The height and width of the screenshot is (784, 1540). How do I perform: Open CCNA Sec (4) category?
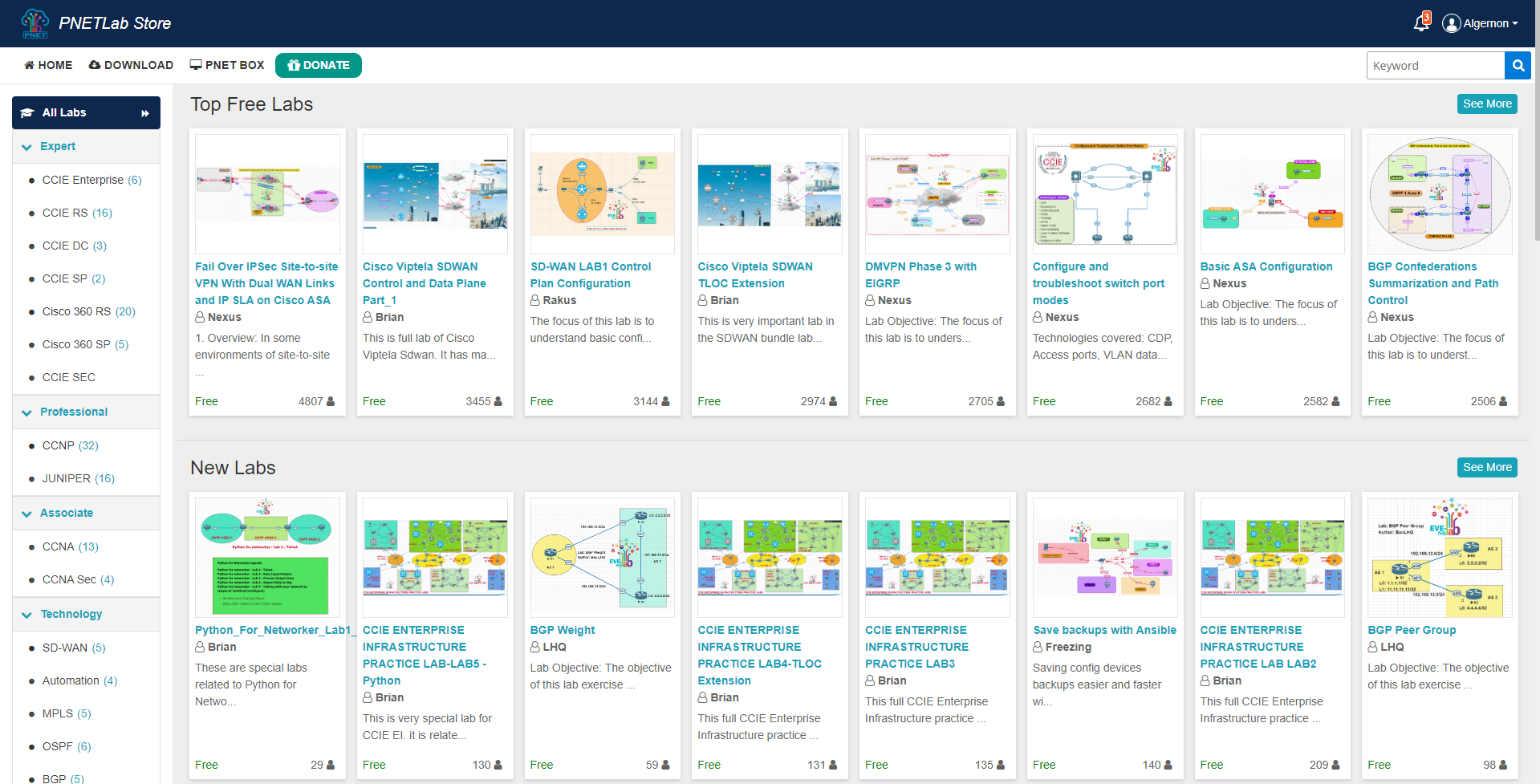pyautogui.click(x=79, y=579)
